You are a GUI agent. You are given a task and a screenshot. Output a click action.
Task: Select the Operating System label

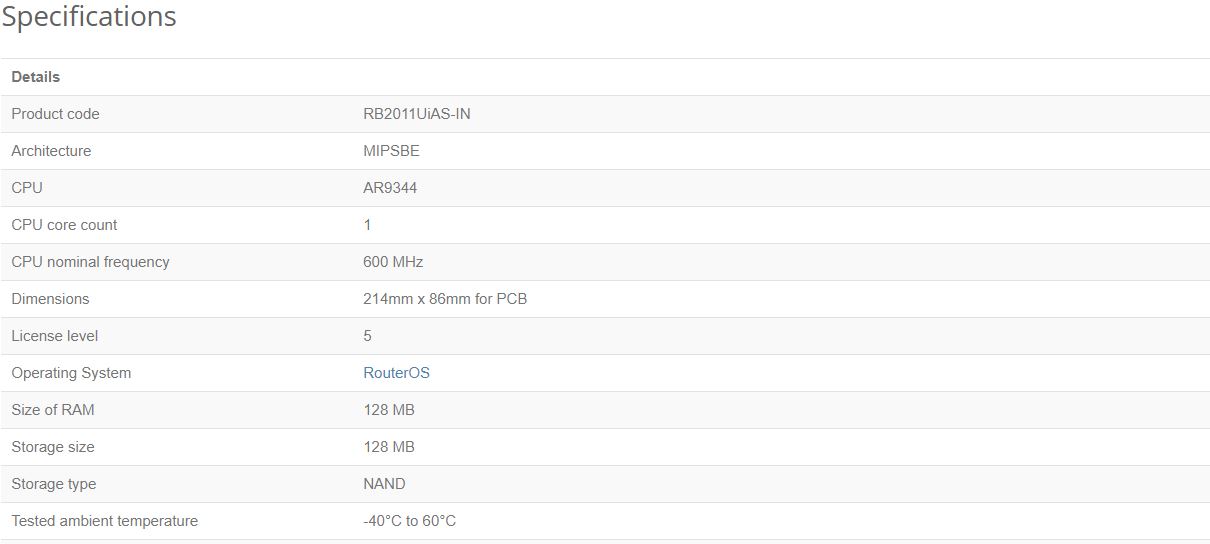point(71,373)
